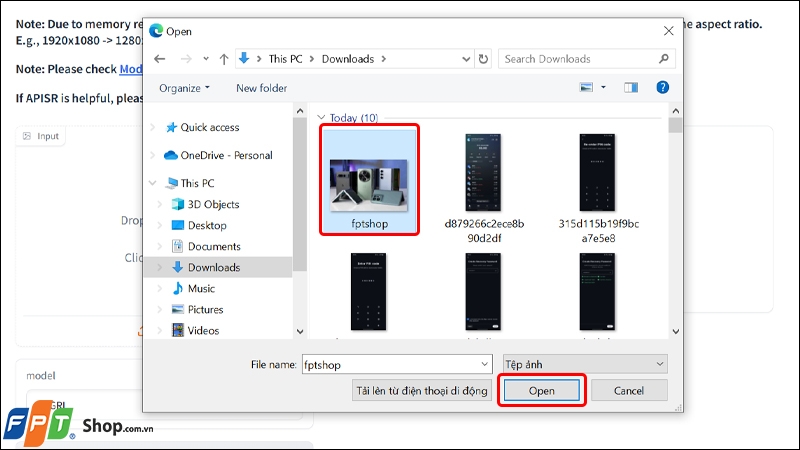Expand the Quick access node
Viewport: 800px width, 450px height.
click(x=153, y=128)
